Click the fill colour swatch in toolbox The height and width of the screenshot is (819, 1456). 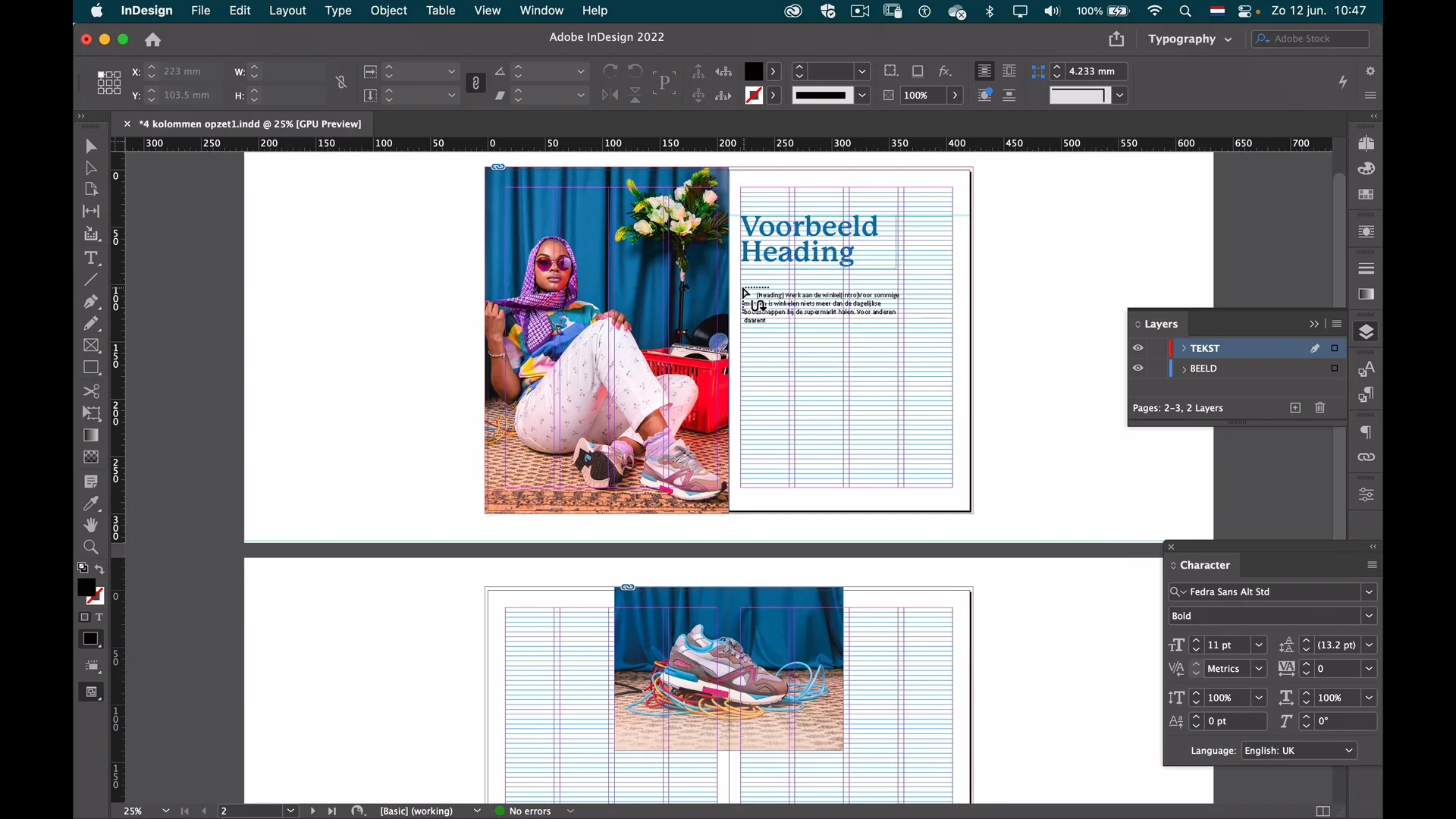pos(86,588)
